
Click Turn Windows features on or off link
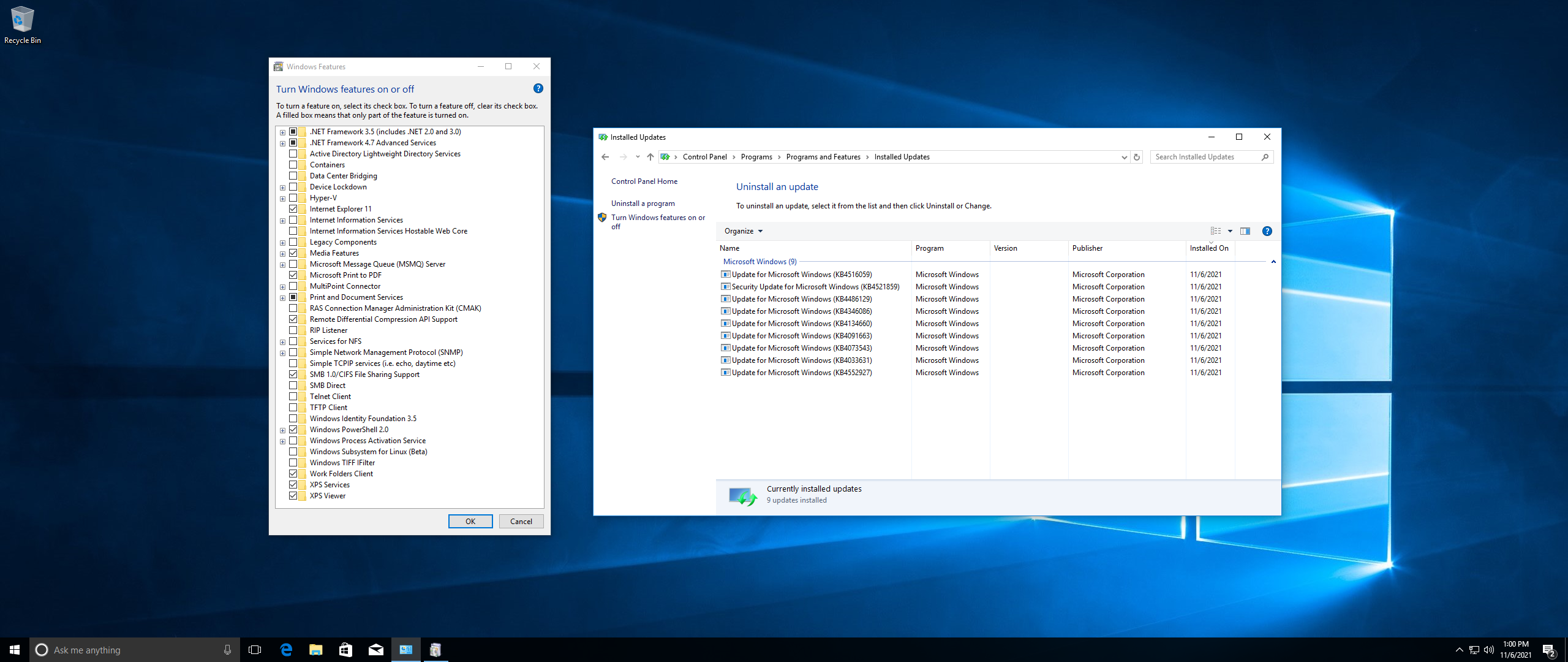[x=658, y=222]
